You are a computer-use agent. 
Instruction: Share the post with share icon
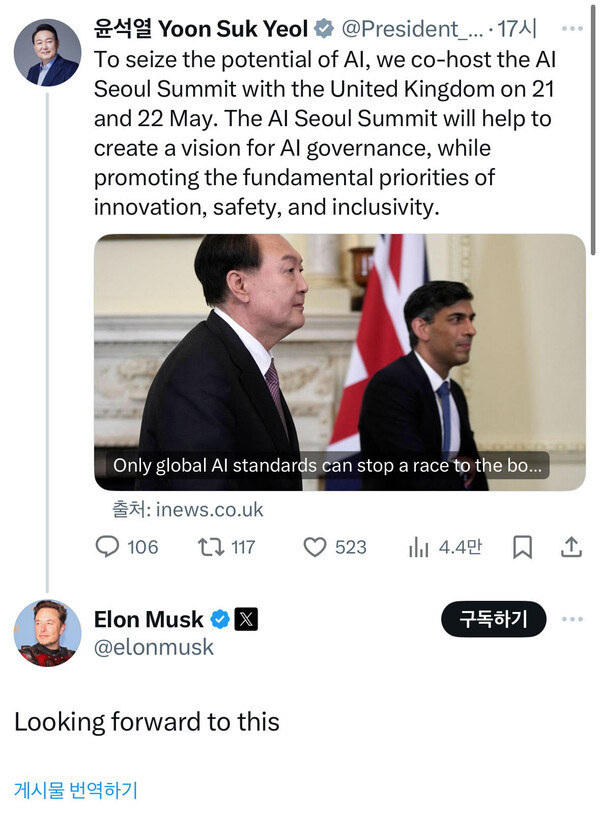click(x=571, y=547)
